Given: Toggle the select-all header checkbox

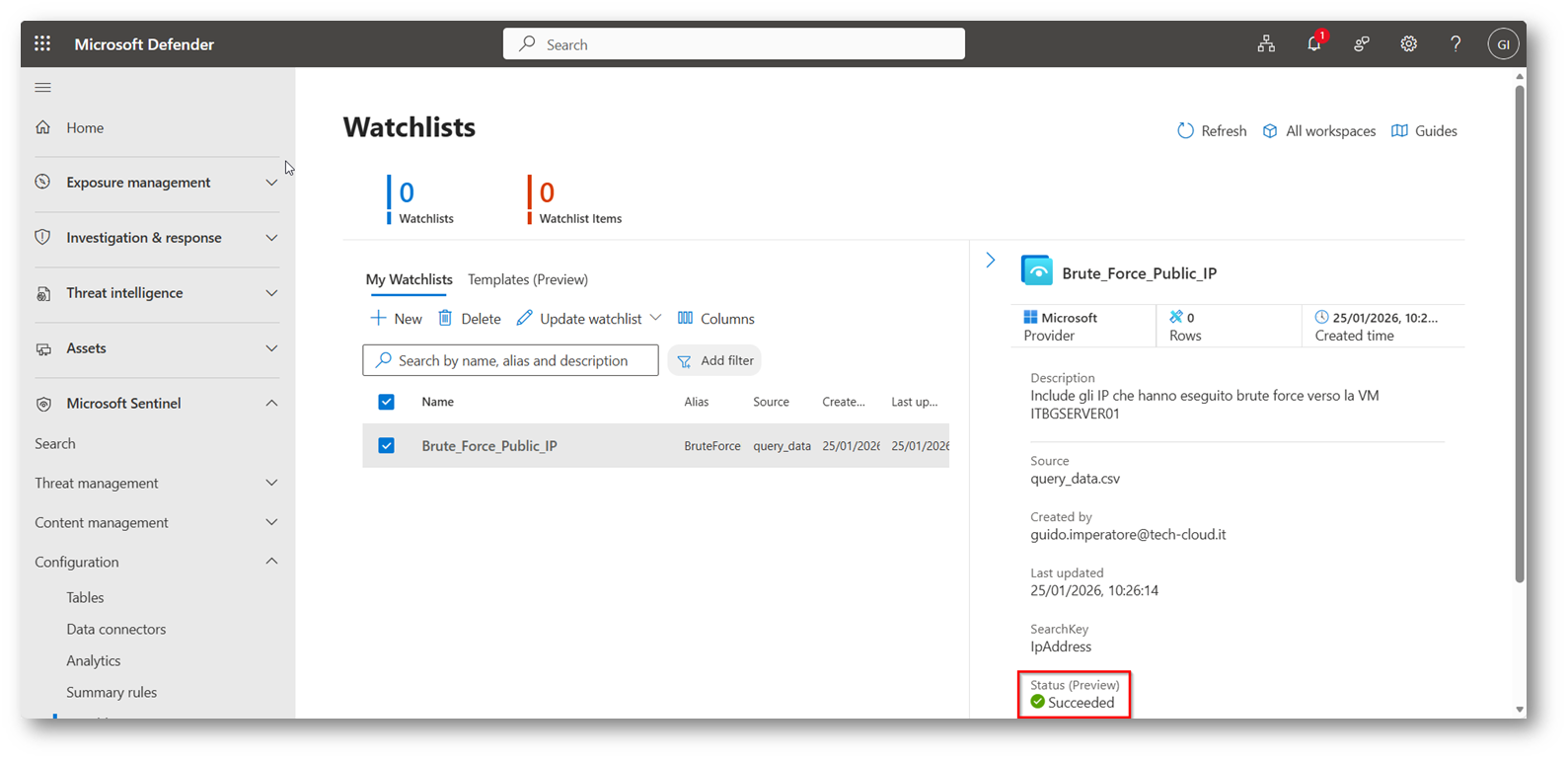Looking at the screenshot, I should click(386, 402).
